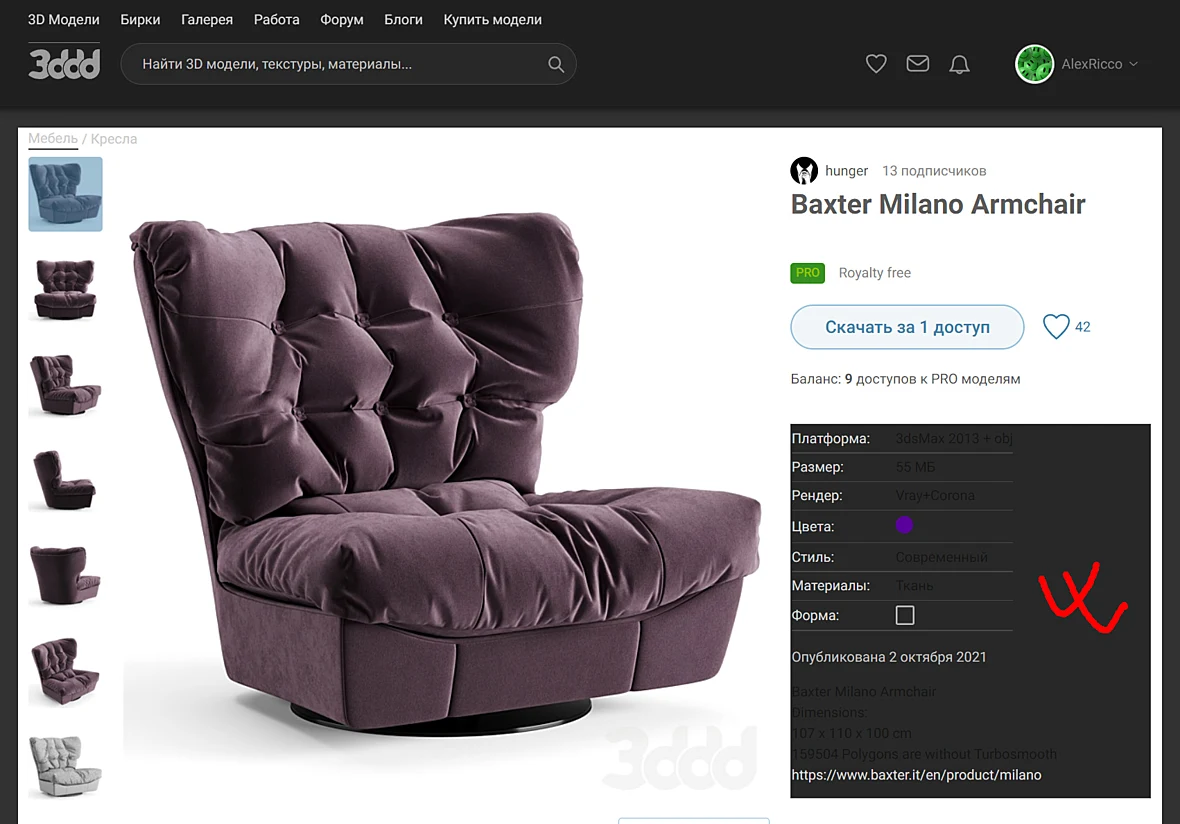Expand AlexRicco account dropdown arrow
Viewport: 1180px width, 824px height.
pos(1133,64)
